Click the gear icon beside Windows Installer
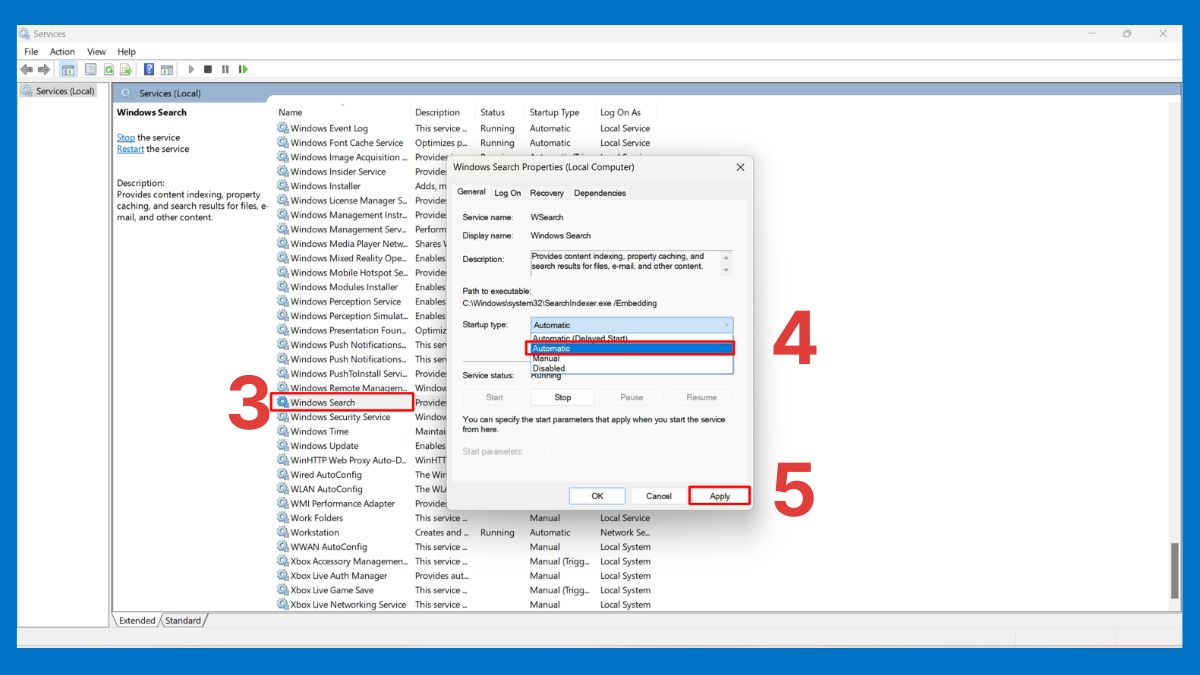 tap(283, 186)
